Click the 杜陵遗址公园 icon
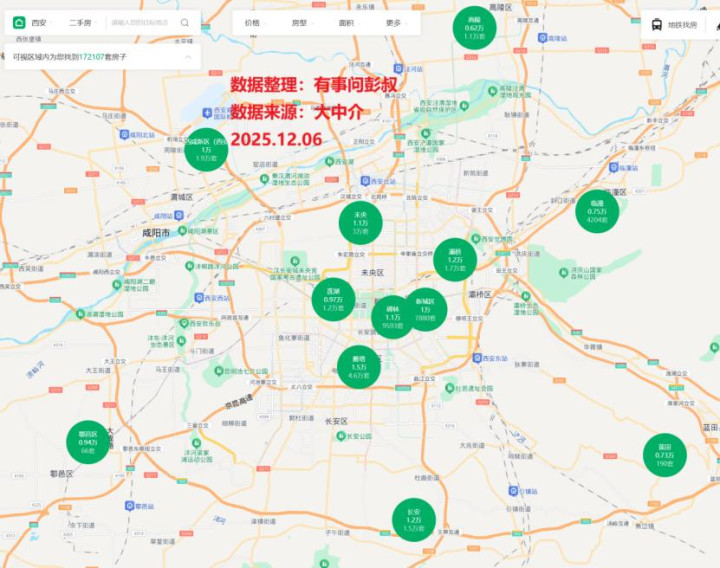Screen dimensions: 720x568 pos(450,388)
